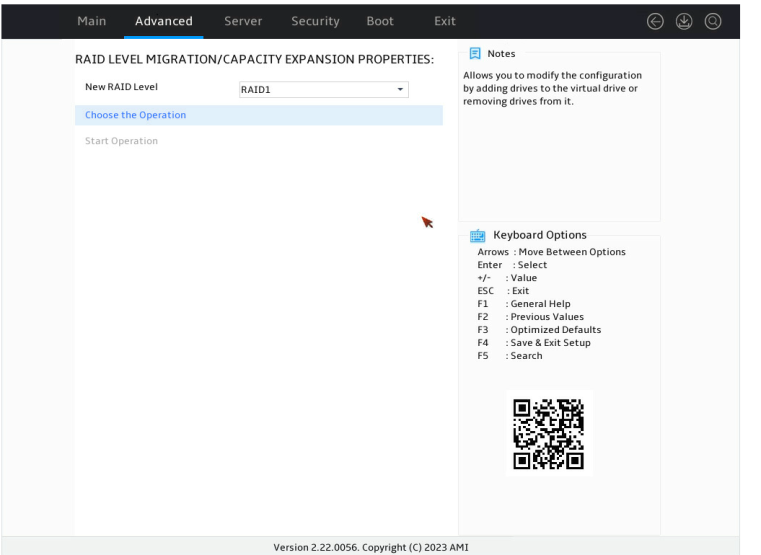Click the 'F4 : Save & Exit Setup' line
The height and width of the screenshot is (555, 761).
pos(534,343)
